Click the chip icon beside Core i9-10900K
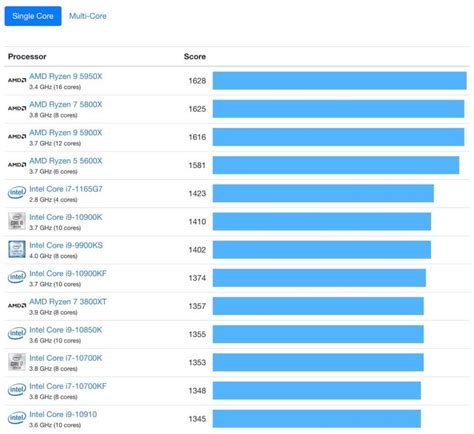 pyautogui.click(x=17, y=221)
